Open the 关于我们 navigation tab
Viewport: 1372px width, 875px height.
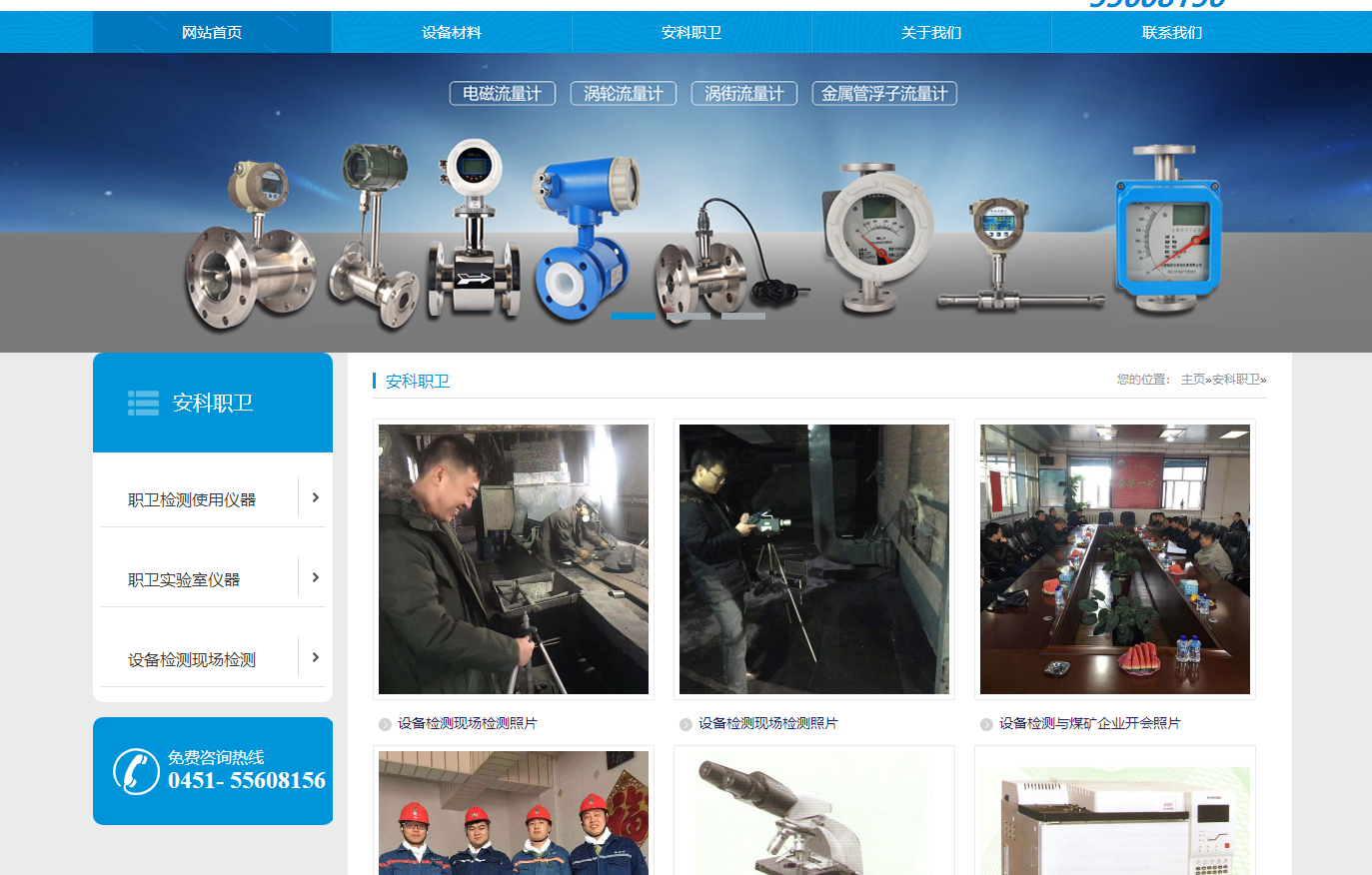click(931, 33)
